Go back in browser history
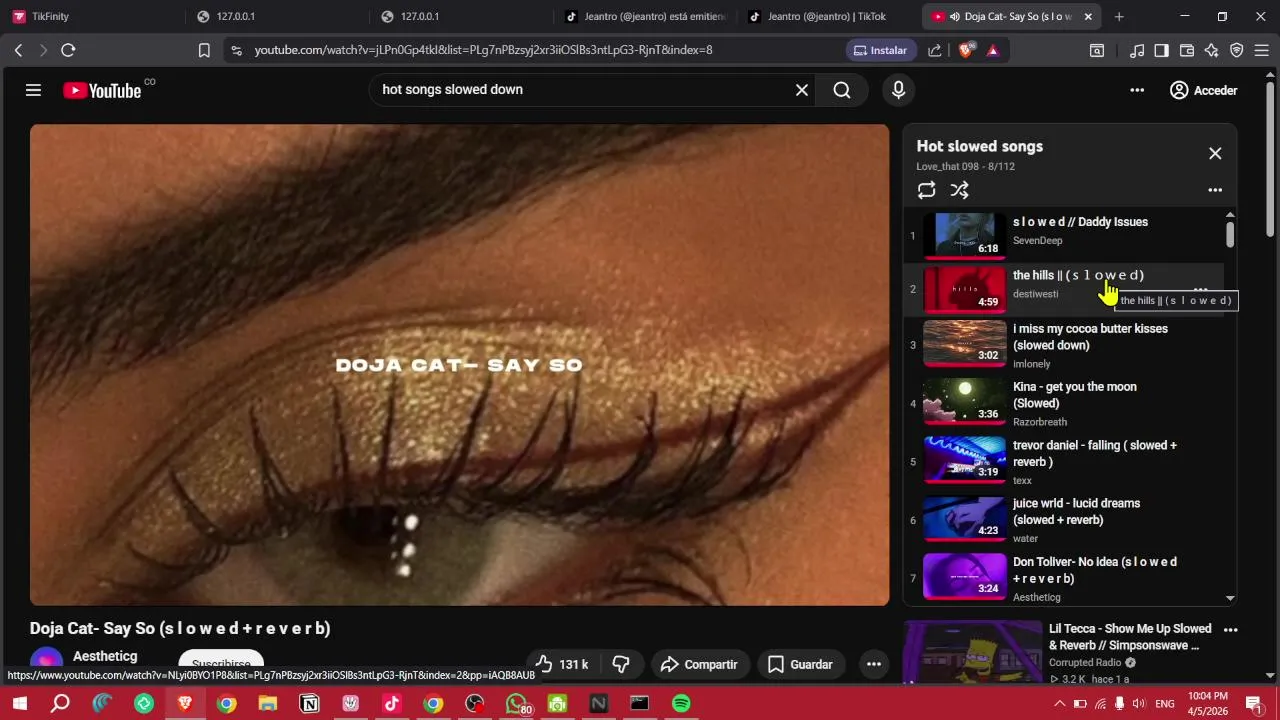Image resolution: width=1280 pixels, height=720 pixels. click(18, 50)
